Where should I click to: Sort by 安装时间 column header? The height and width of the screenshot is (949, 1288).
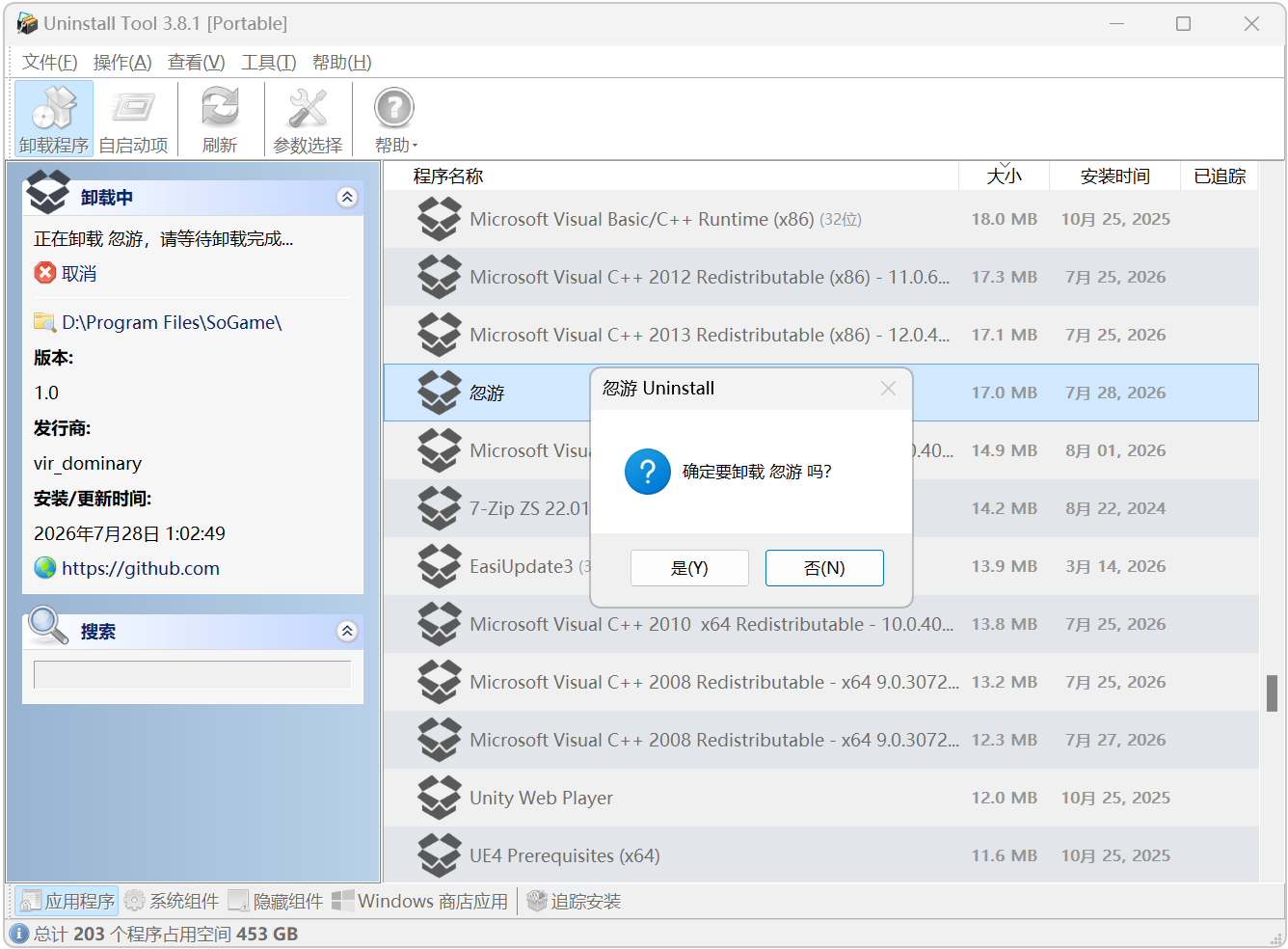point(1115,176)
